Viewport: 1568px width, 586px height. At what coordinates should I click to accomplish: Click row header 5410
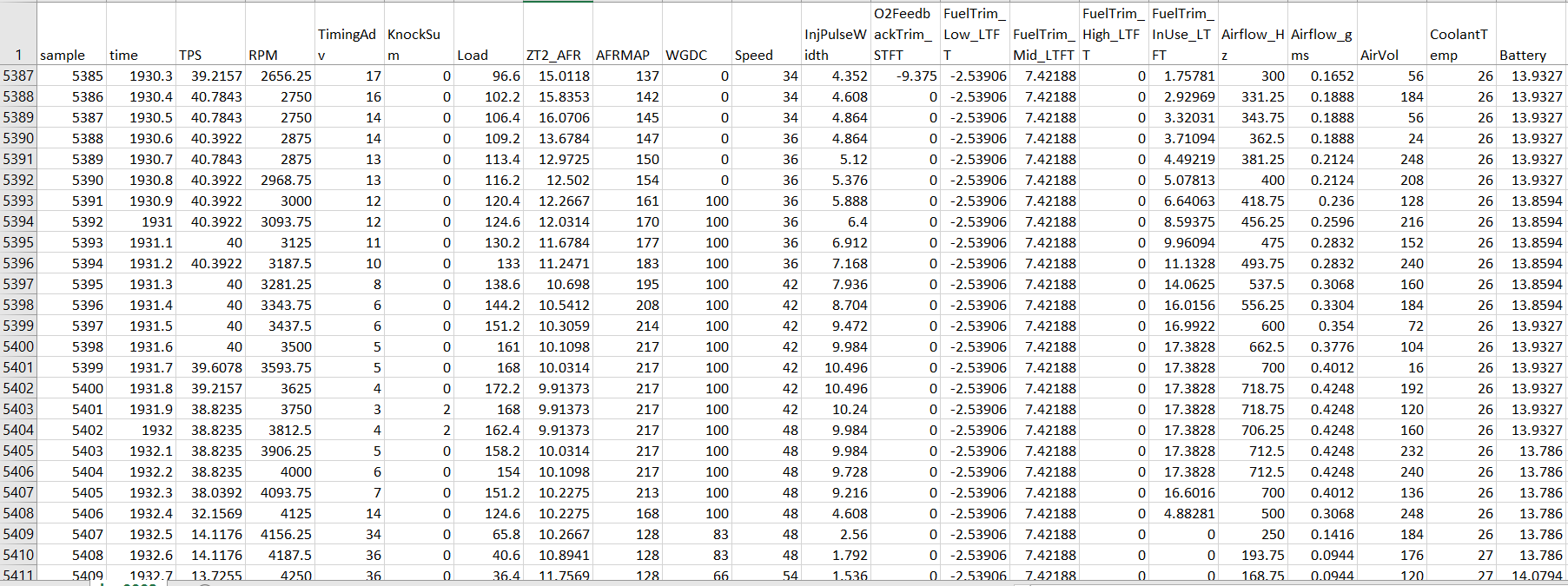pyautogui.click(x=18, y=556)
